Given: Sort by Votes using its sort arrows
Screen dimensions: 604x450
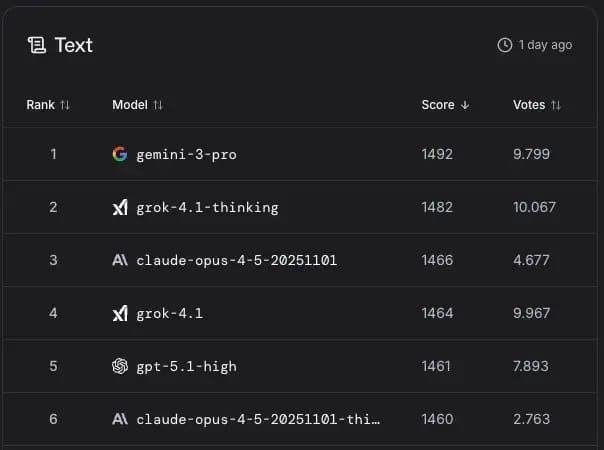Looking at the screenshot, I should (556, 105).
